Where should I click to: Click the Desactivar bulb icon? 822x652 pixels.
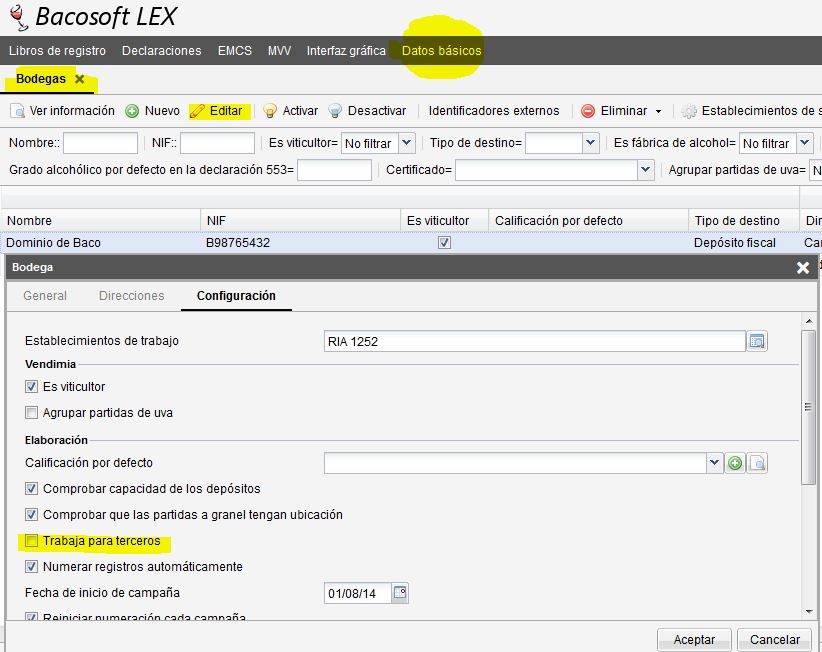coord(335,111)
